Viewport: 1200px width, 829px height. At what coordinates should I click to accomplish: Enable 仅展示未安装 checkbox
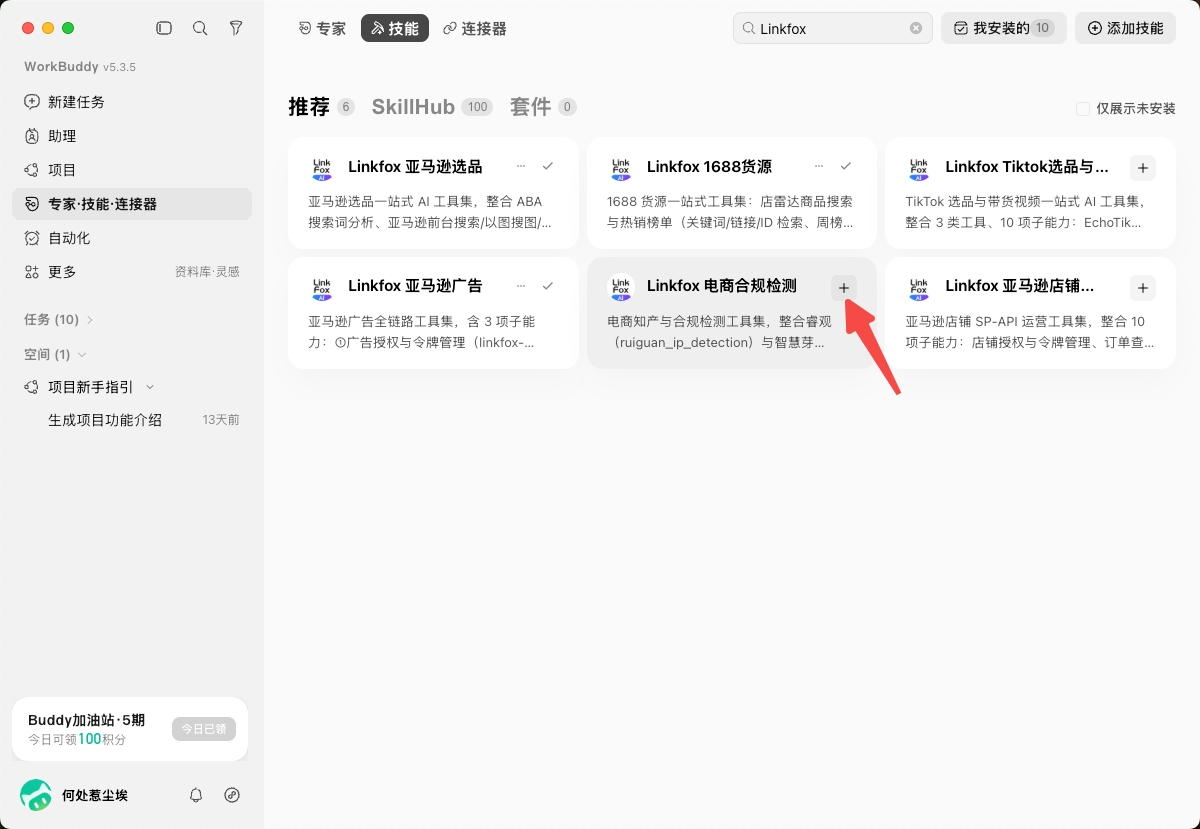[x=1083, y=109]
